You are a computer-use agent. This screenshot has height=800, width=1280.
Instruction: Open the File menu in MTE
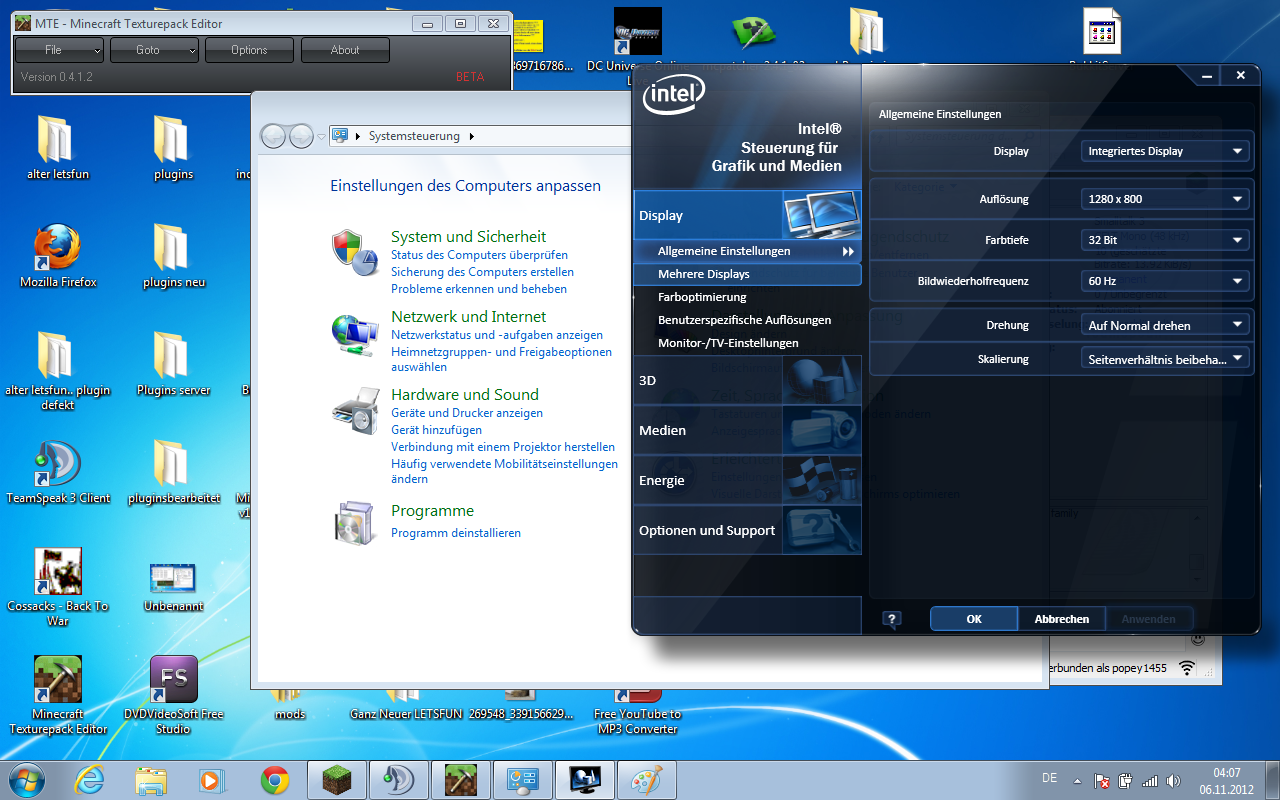pos(59,50)
